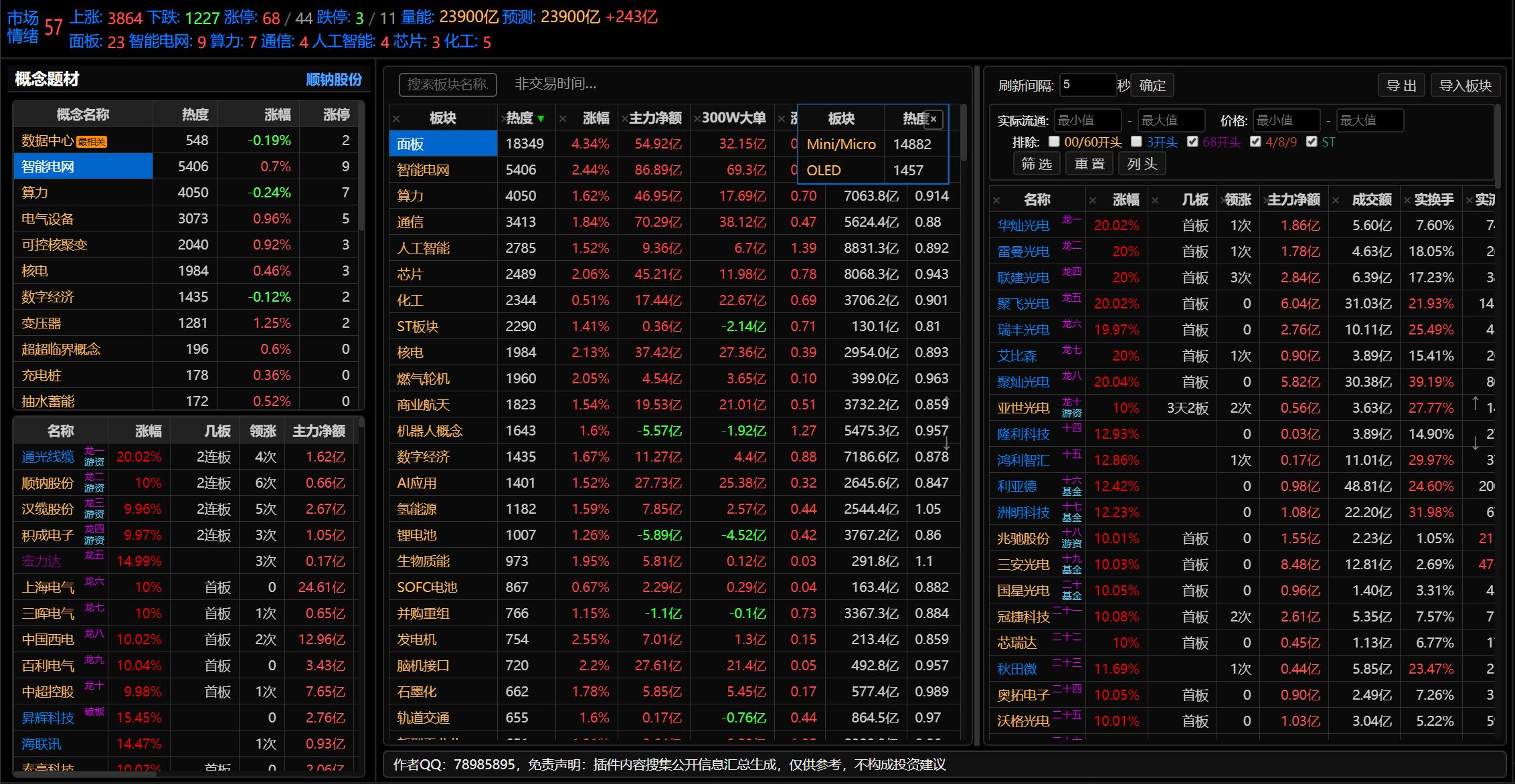Screen dimensions: 1515x784
Task: Open the stock 聚飞光电
Action: [x=1023, y=304]
